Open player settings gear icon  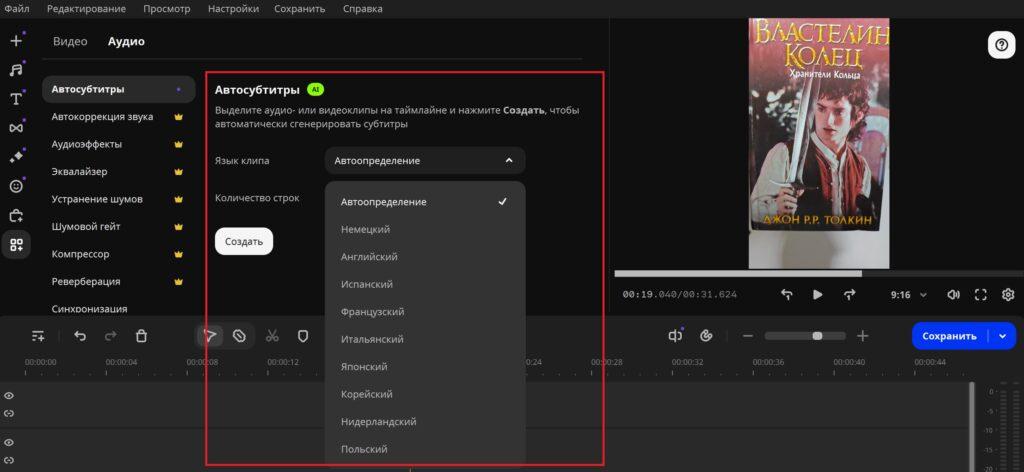click(1008, 294)
